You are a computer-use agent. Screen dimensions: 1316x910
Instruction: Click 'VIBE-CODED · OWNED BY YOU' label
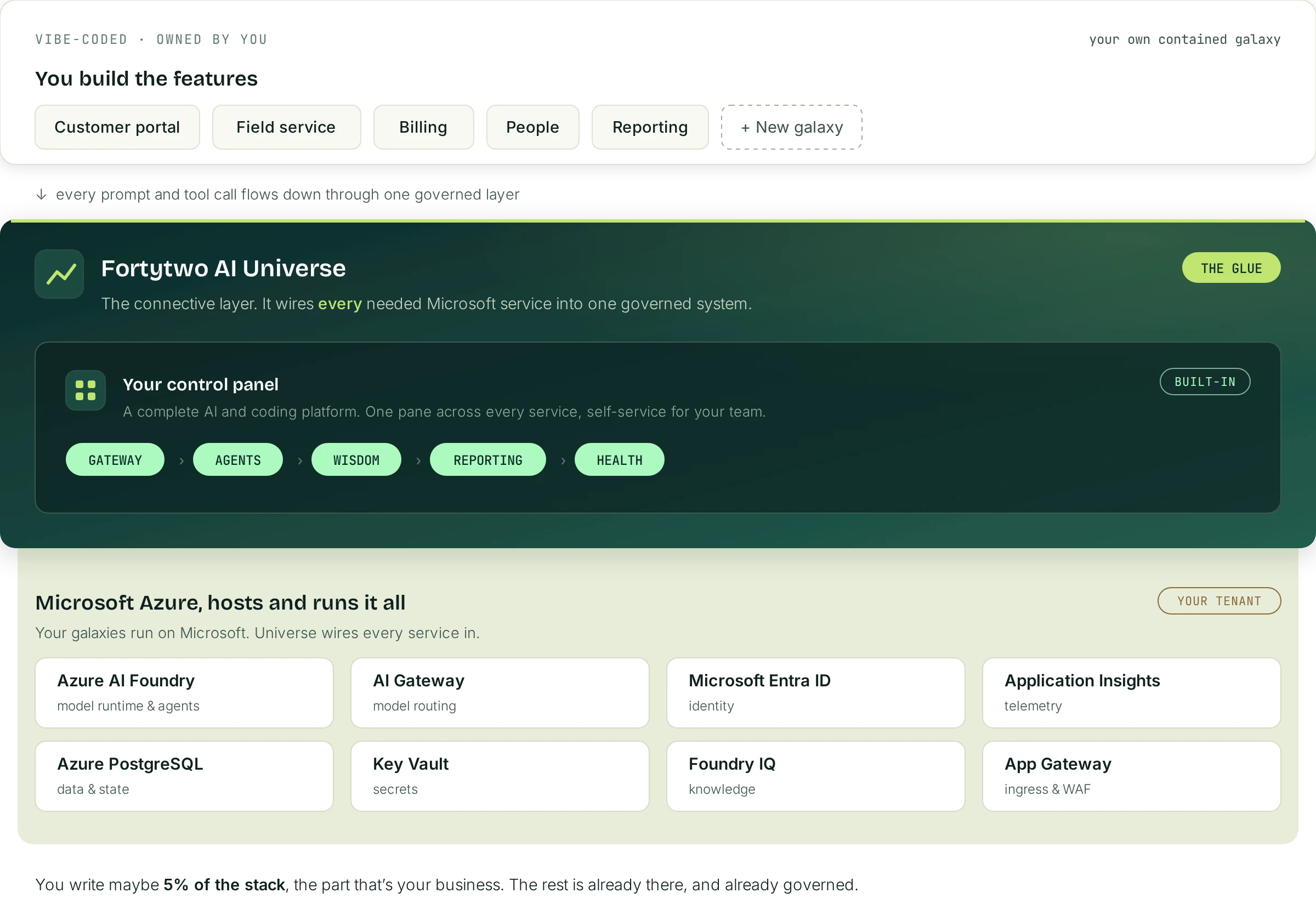151,39
